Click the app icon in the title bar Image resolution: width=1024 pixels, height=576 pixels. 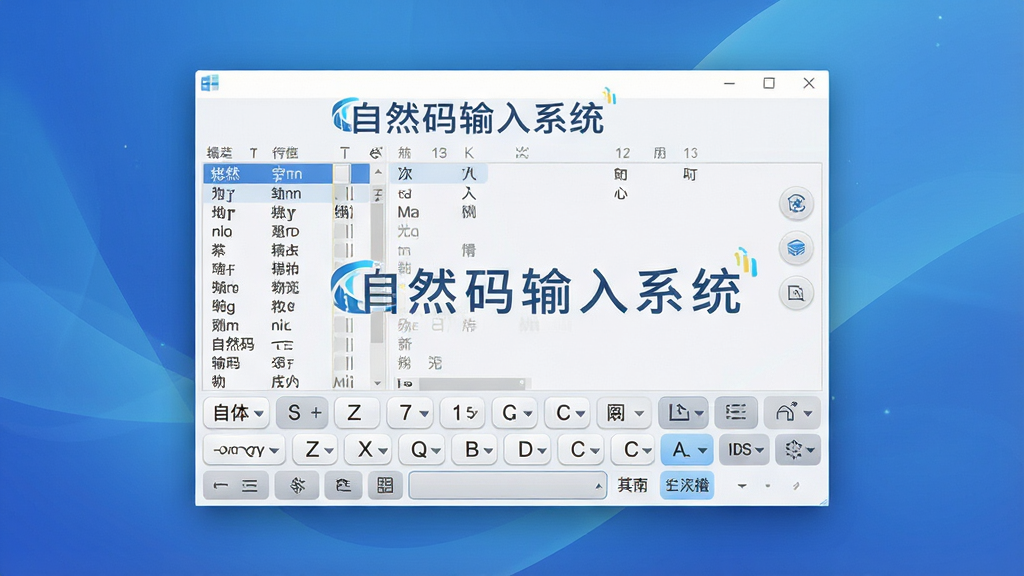coord(210,84)
